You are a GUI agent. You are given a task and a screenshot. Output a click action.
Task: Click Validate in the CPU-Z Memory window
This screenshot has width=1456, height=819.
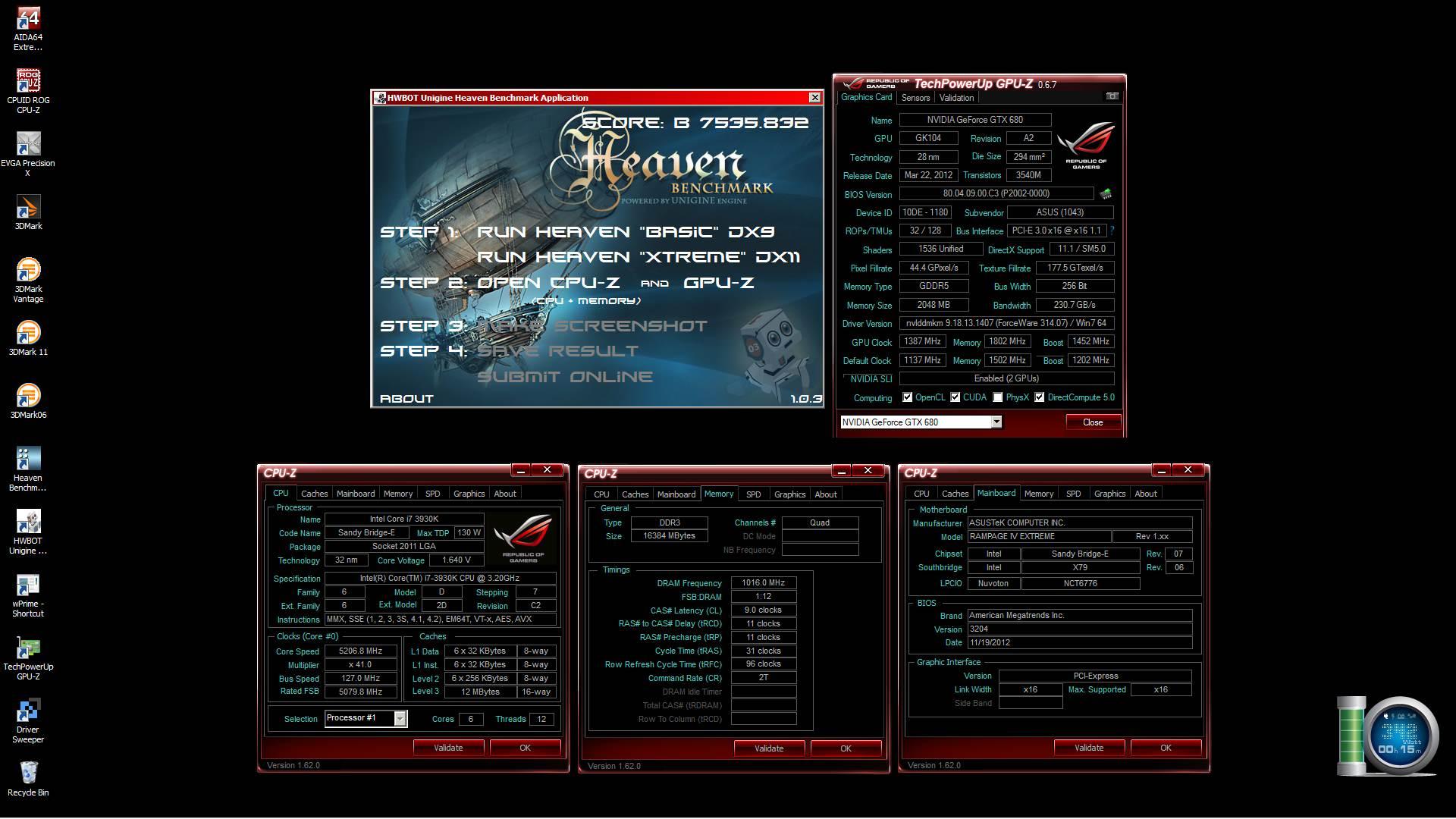pos(769,748)
